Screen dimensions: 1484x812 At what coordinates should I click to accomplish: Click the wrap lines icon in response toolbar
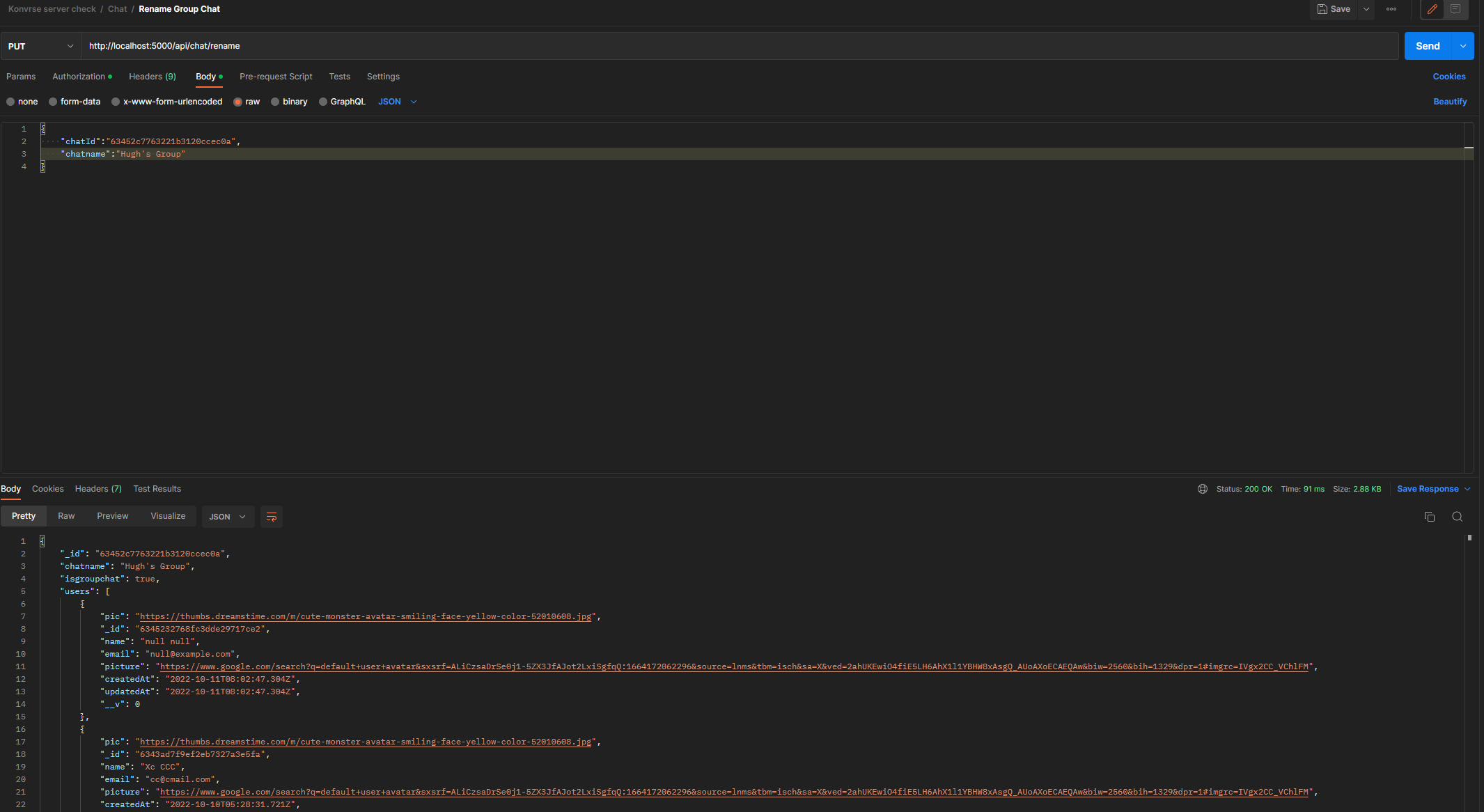pos(272,517)
